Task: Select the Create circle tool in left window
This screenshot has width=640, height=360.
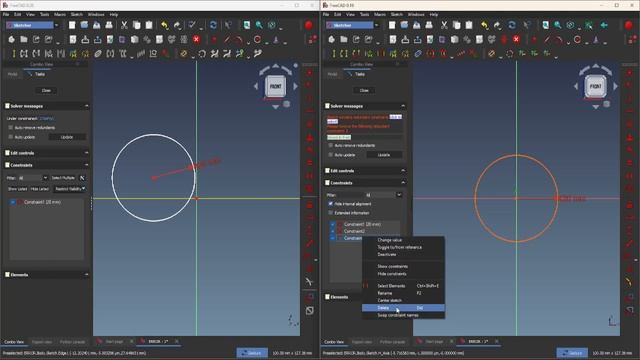Action: pyautogui.click(x=257, y=40)
